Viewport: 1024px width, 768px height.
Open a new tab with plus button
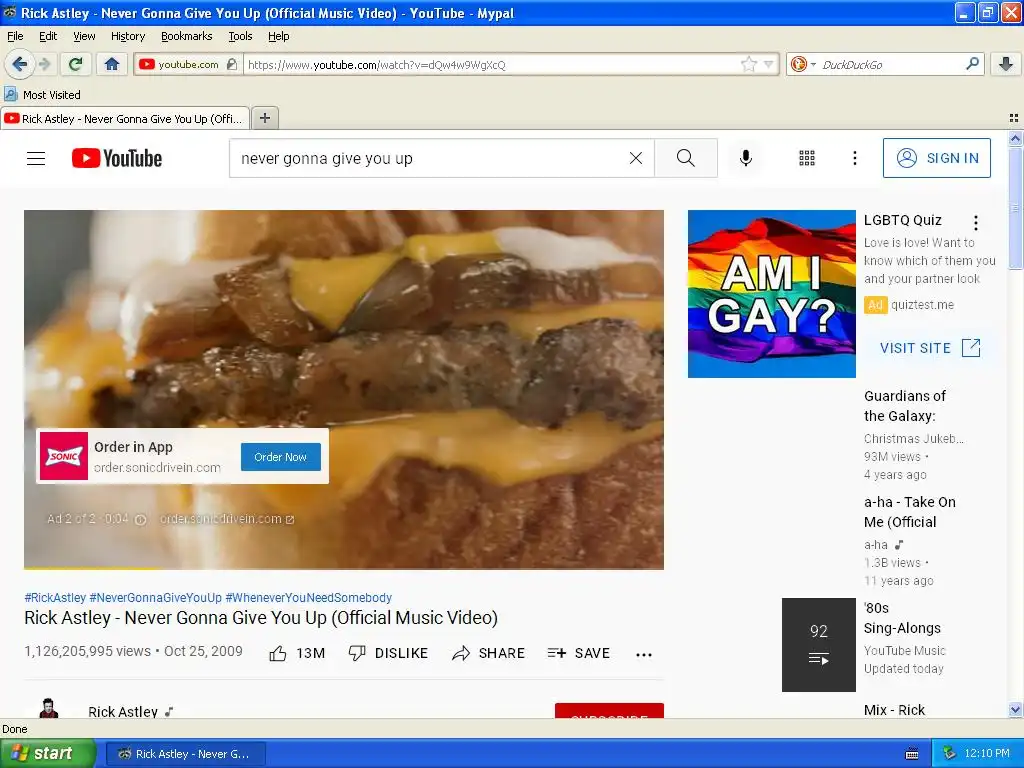tap(264, 118)
